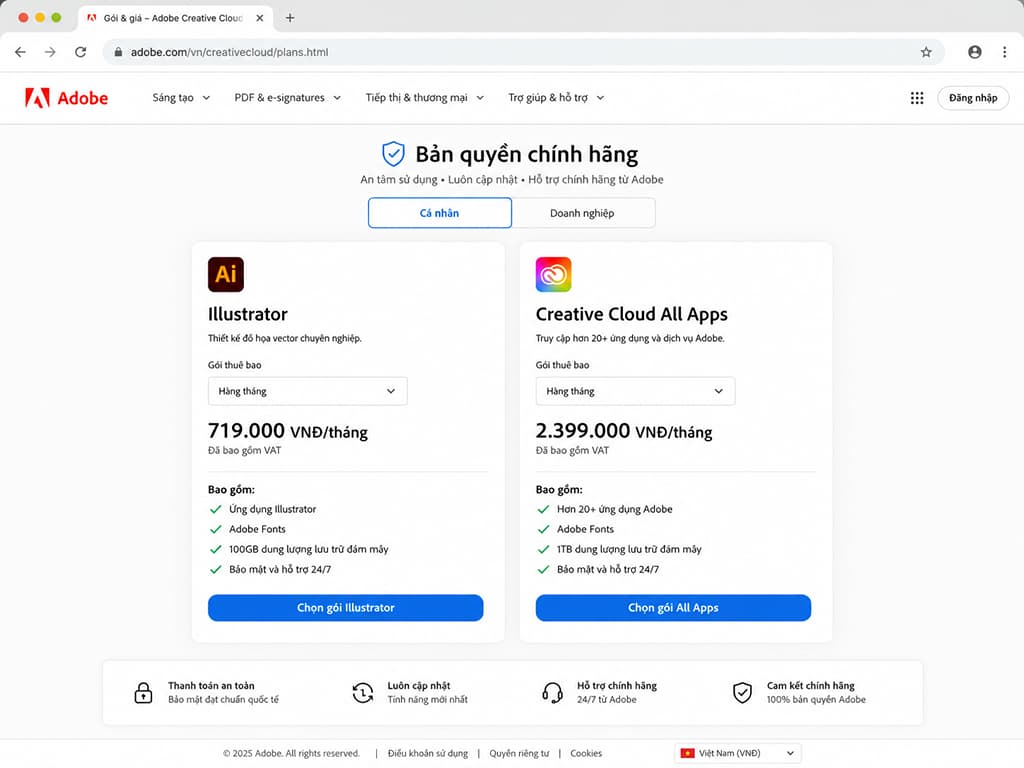Click Truy cập hơn 20+ ứng dụng description
Viewport: 1024px width, 768px height.
point(630,338)
